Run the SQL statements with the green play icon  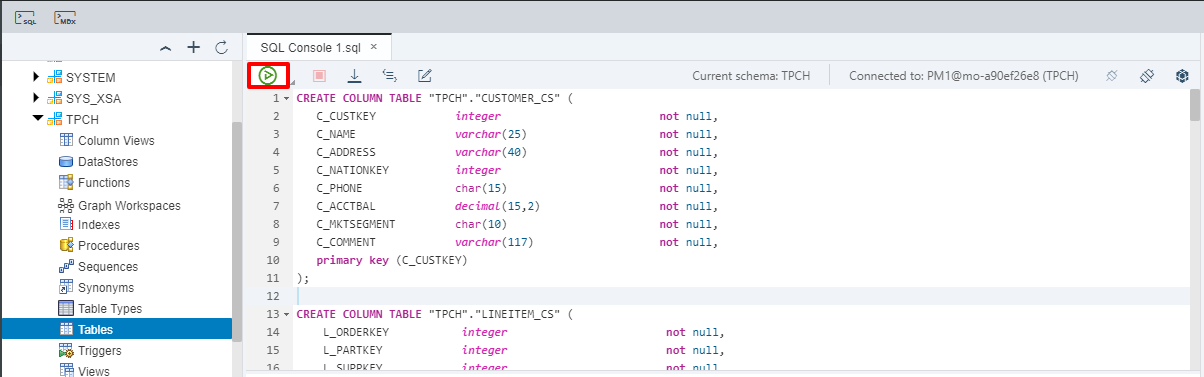coord(267,75)
